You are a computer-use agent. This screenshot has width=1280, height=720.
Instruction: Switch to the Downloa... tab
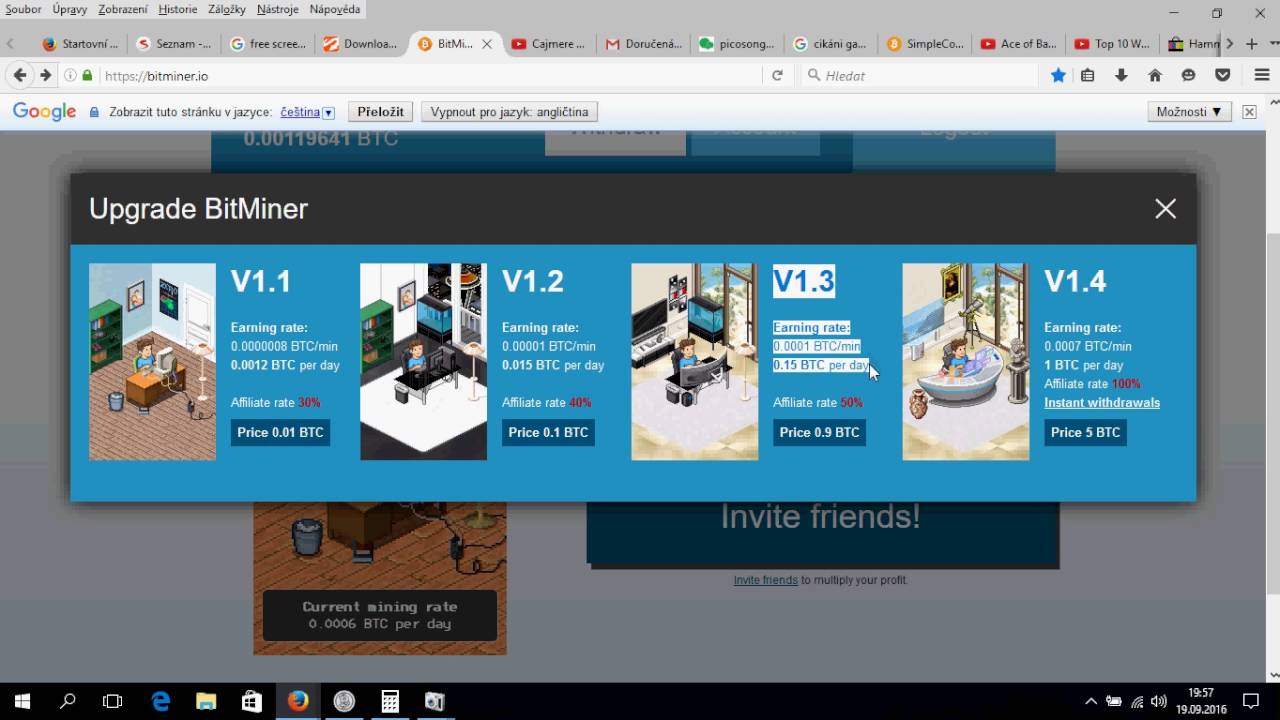point(362,44)
